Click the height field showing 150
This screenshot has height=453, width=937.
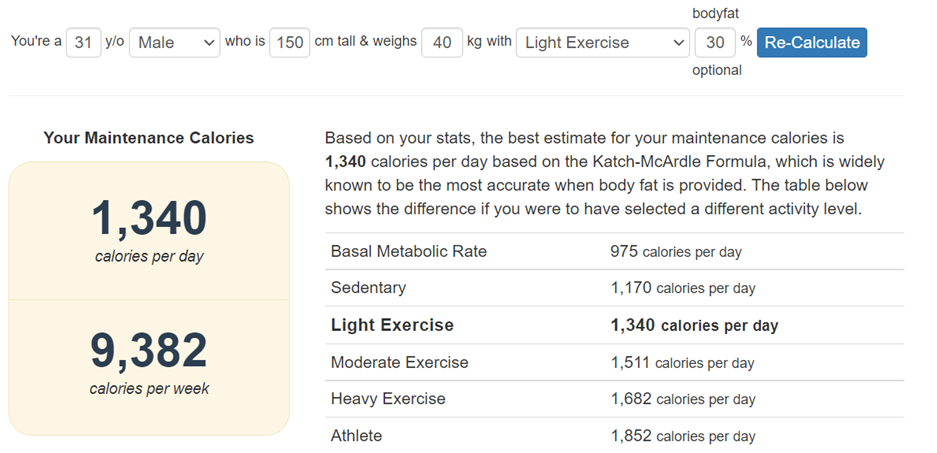289,43
